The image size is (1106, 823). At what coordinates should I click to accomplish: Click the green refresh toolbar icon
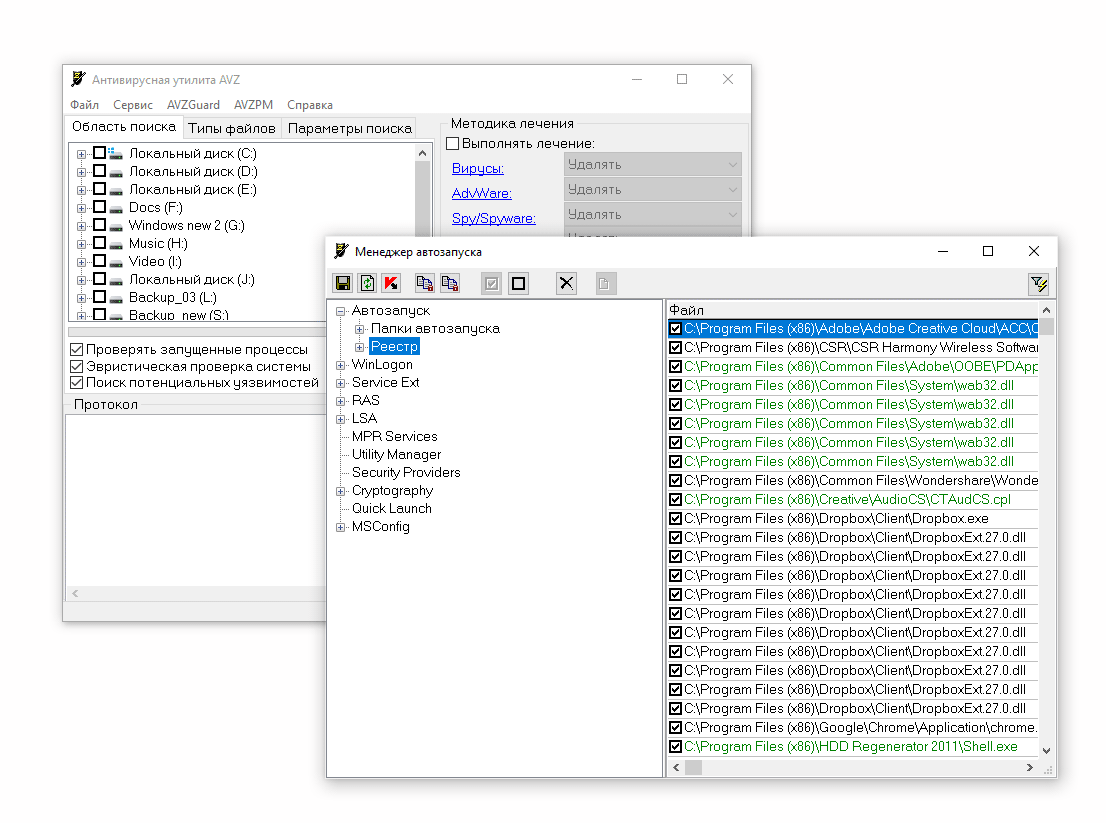click(x=367, y=283)
